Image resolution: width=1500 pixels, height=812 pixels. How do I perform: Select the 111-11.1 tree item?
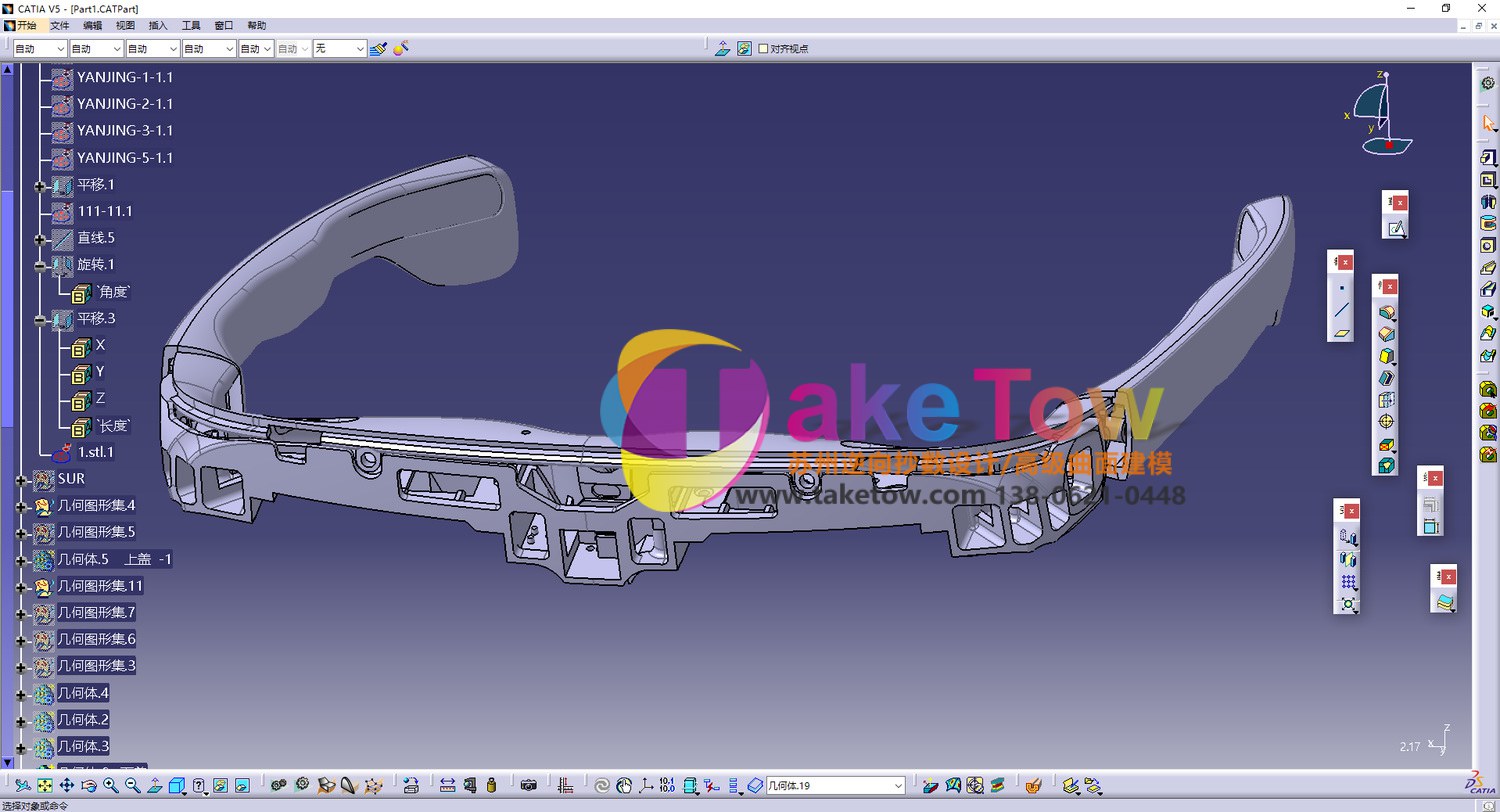(x=105, y=211)
